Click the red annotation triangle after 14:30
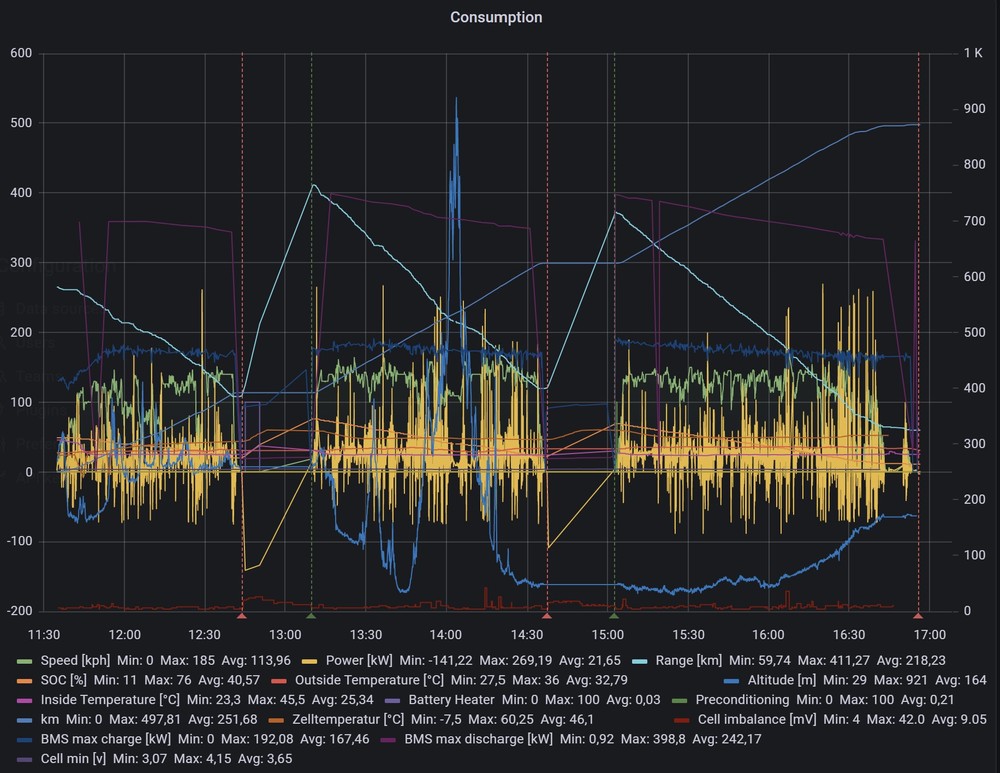 tap(546, 616)
